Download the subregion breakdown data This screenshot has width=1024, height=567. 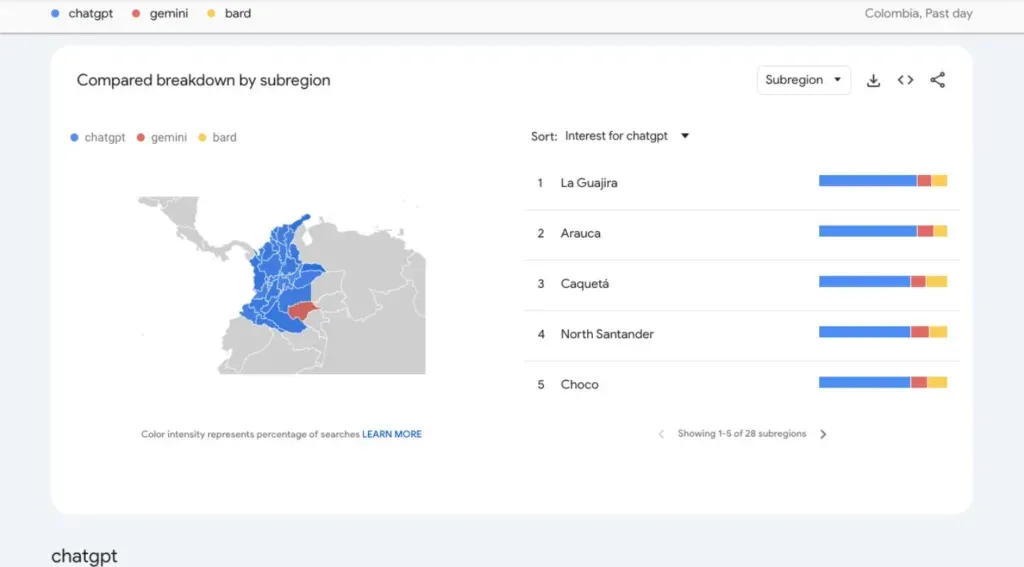tap(873, 80)
